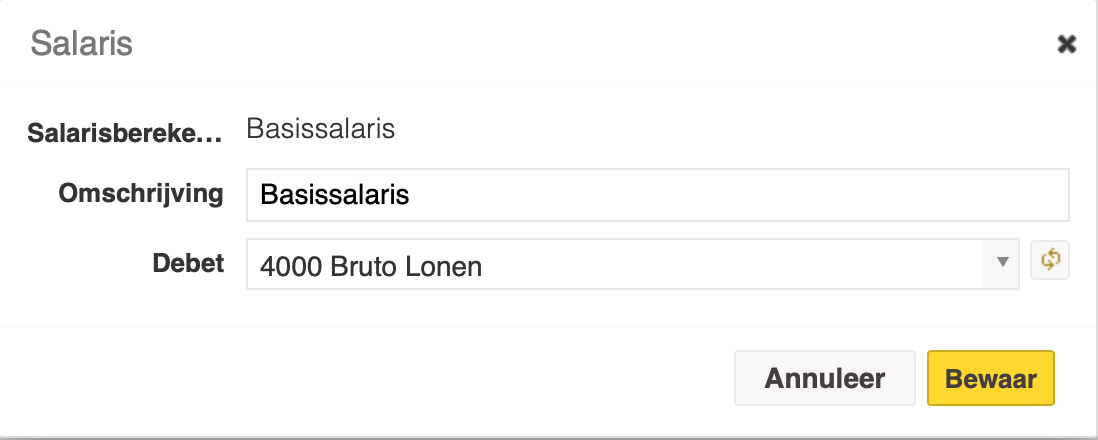
Task: Click the read-only Basissalaris value text
Action: click(x=321, y=129)
